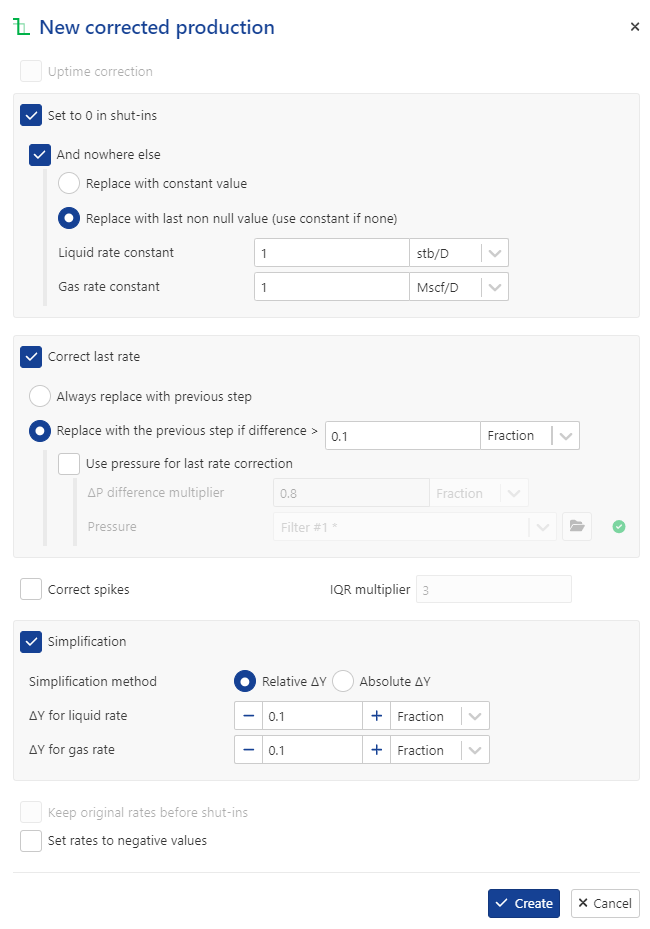Image resolution: width=650 pixels, height=929 pixels.
Task: Click the Gas rate constant label
Action: [108, 287]
